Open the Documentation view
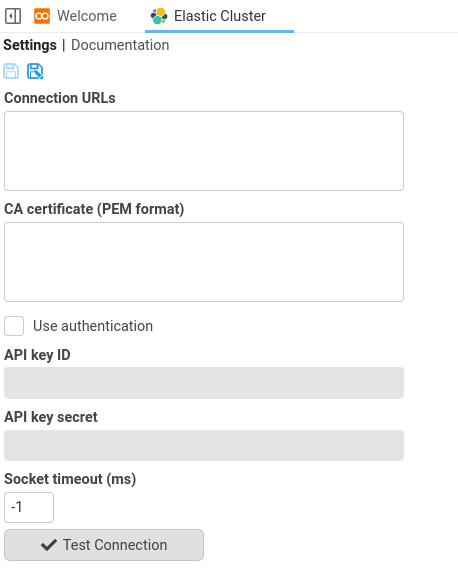The height and width of the screenshot is (588, 458). (x=120, y=45)
